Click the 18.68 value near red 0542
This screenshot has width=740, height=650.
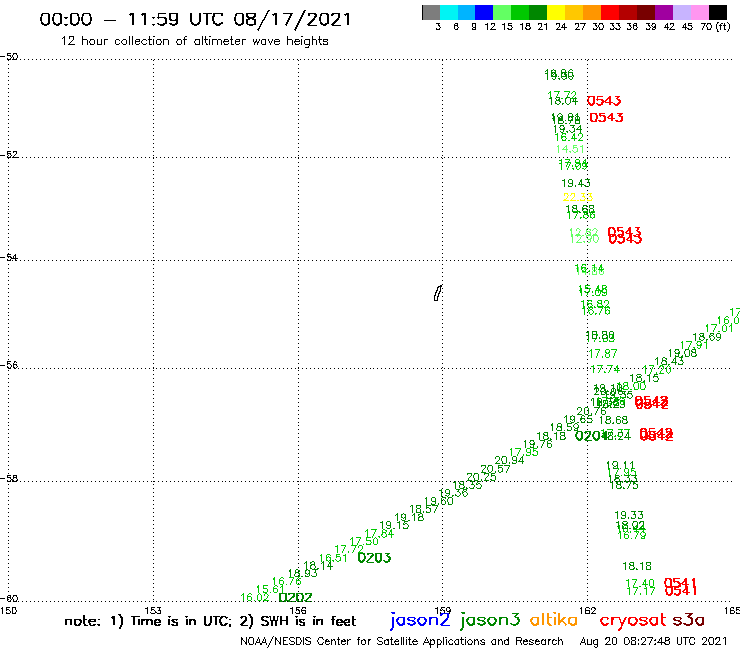point(614,420)
